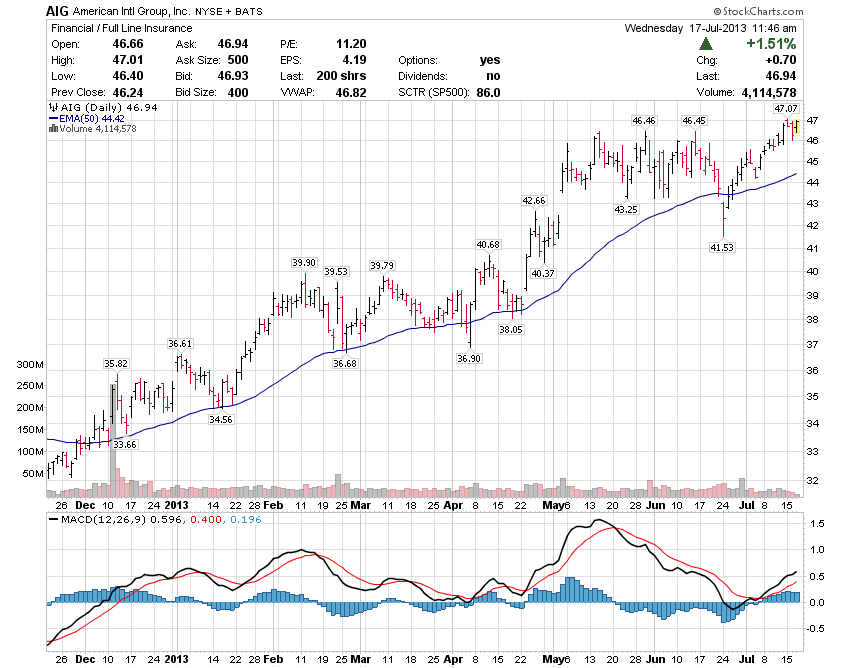
Task: Click the Ask Size value 500
Action: (238, 60)
